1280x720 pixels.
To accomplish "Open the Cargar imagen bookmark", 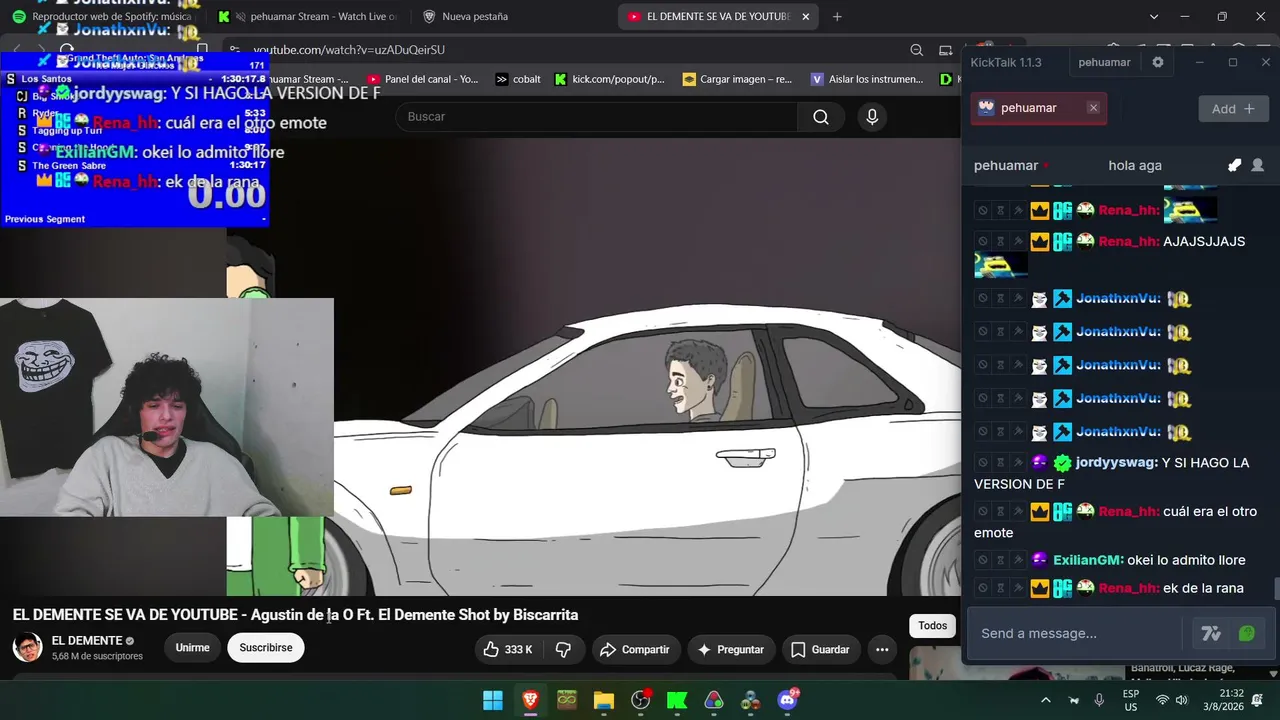I will tap(737, 79).
